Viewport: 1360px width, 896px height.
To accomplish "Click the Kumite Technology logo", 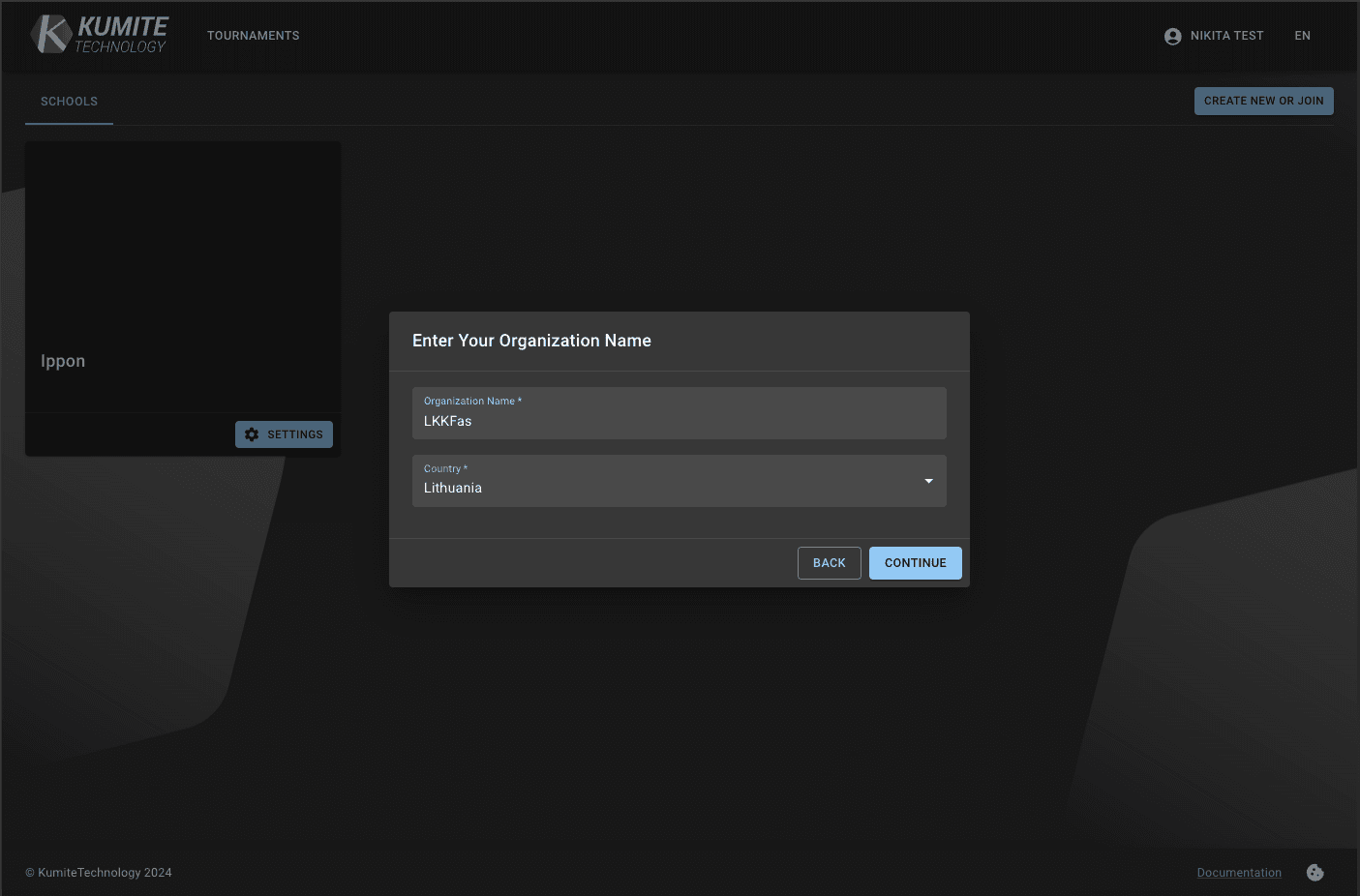I will 97,35.
